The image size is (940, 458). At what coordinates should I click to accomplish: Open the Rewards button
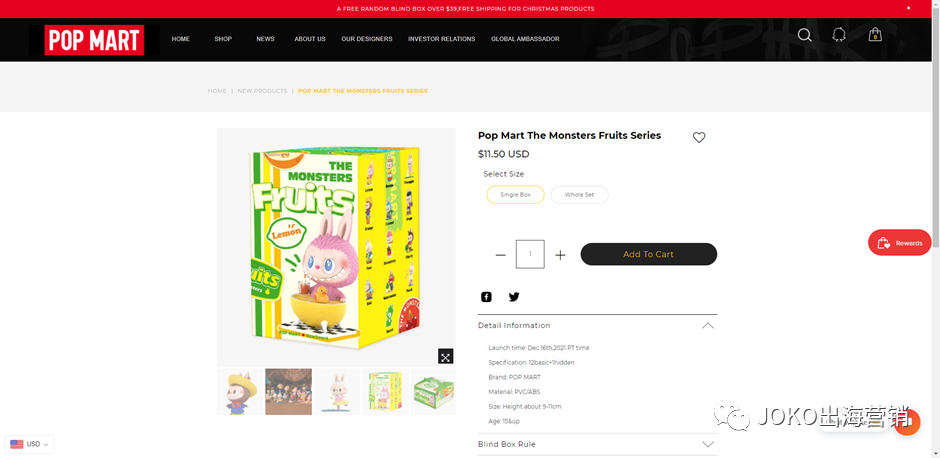[x=900, y=243]
